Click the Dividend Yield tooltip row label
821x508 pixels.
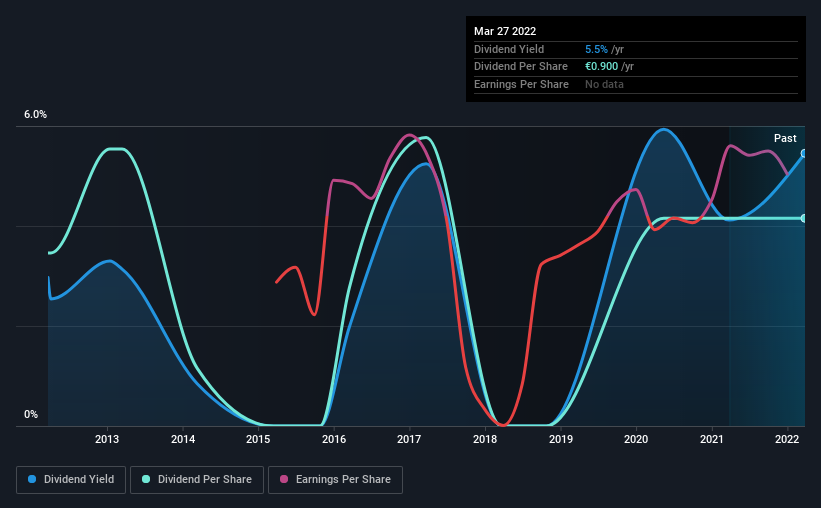(509, 49)
